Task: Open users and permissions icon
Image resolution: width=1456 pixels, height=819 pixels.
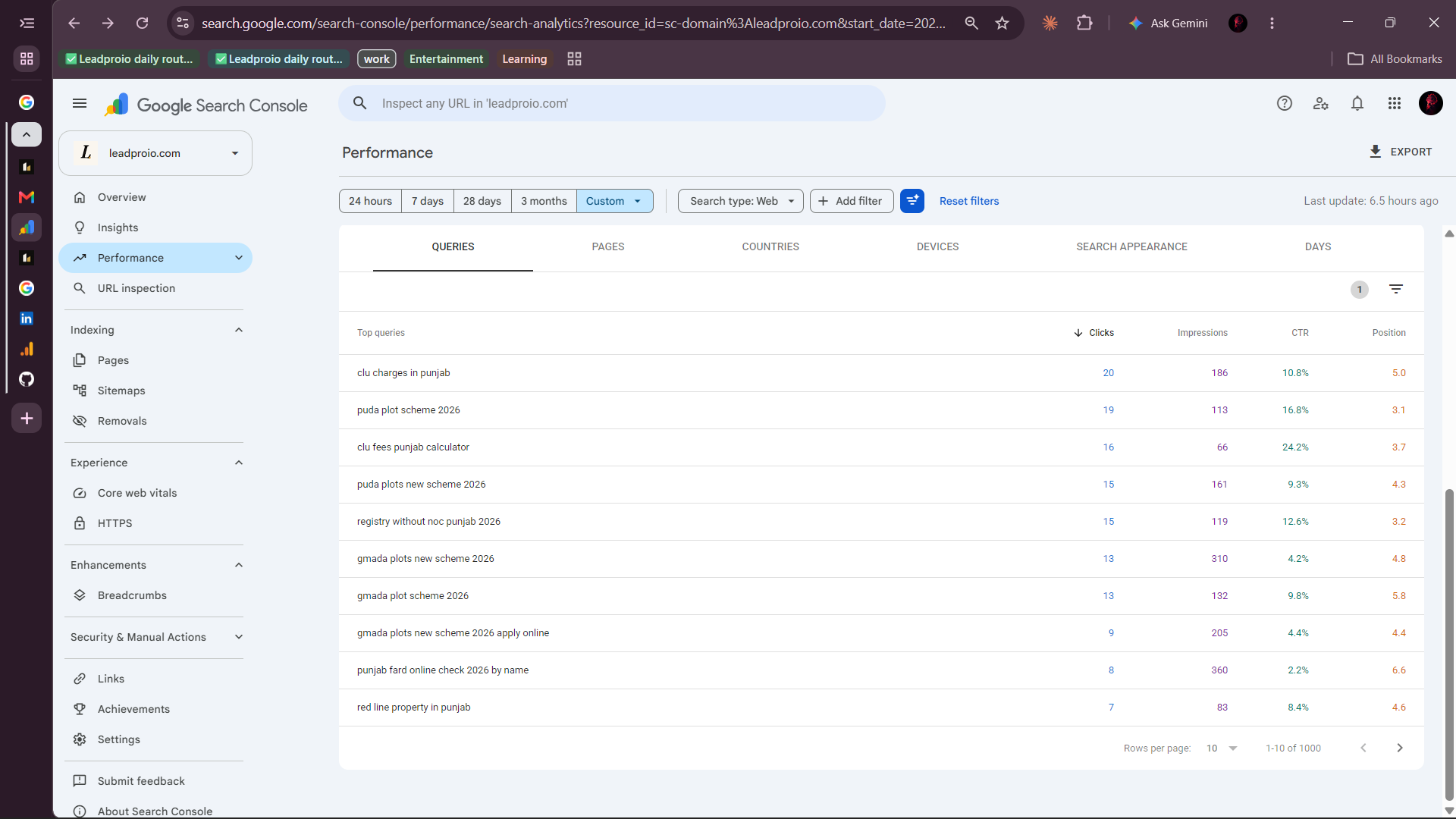Action: click(1321, 104)
